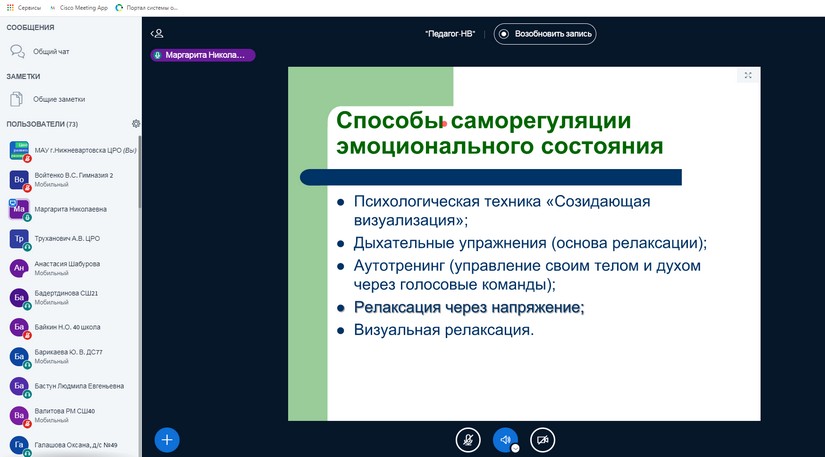Open the Портал системы bookmark
Screen dimensions: 825x457
(147, 8)
